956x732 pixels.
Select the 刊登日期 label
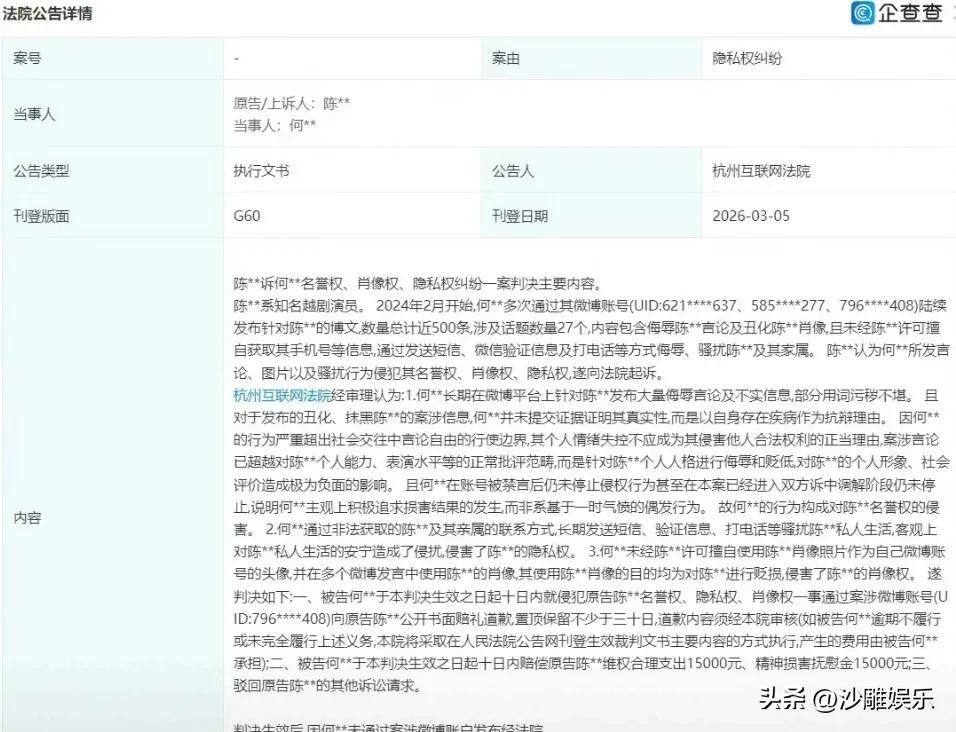[x=519, y=216]
